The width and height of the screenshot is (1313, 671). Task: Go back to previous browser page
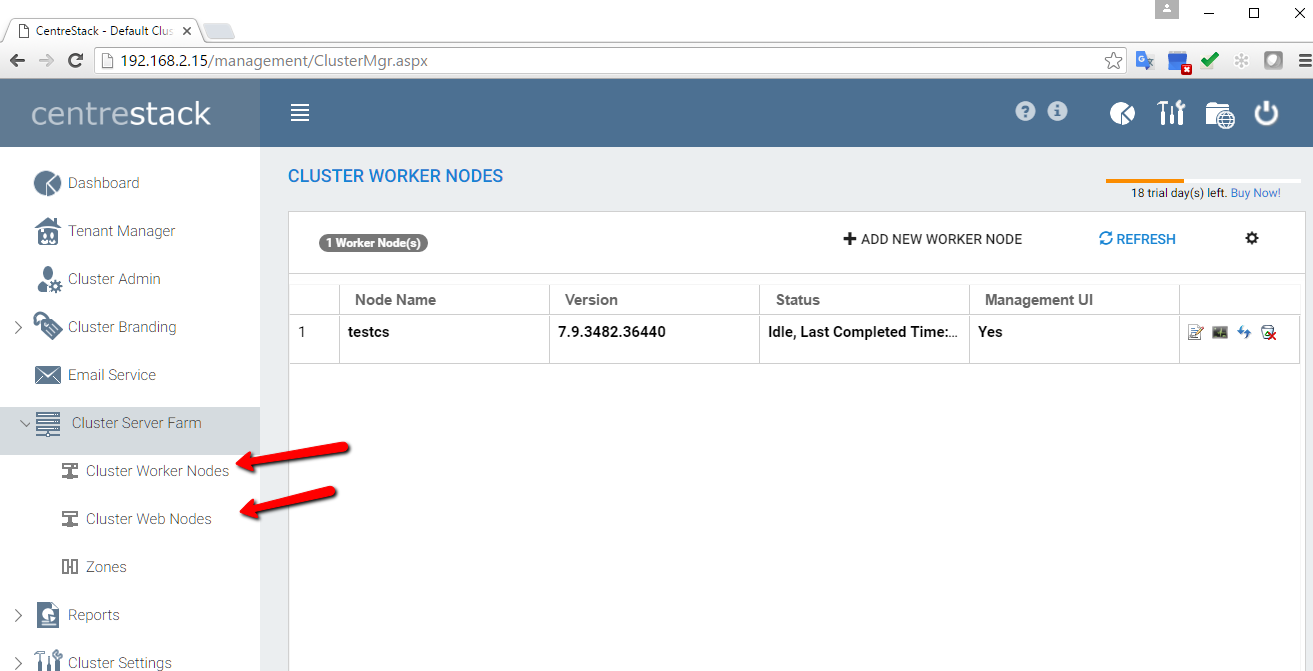pos(17,61)
